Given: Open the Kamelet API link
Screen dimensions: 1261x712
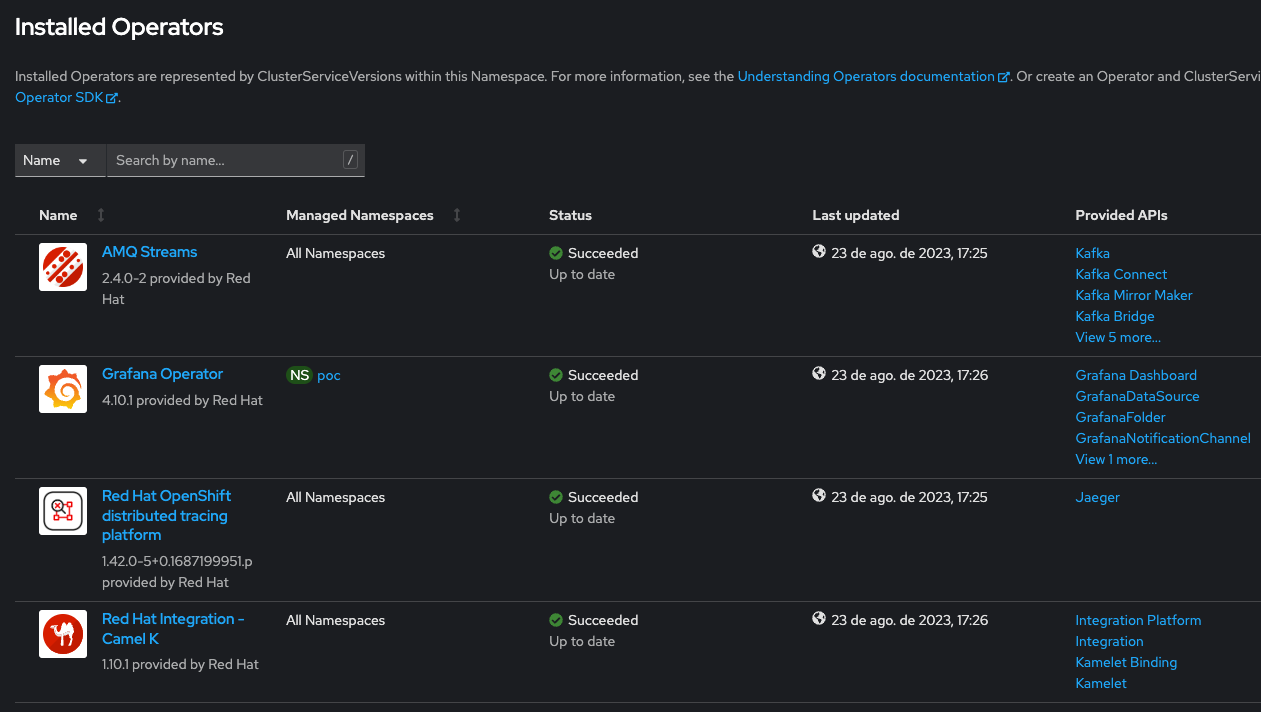Looking at the screenshot, I should coord(1101,683).
